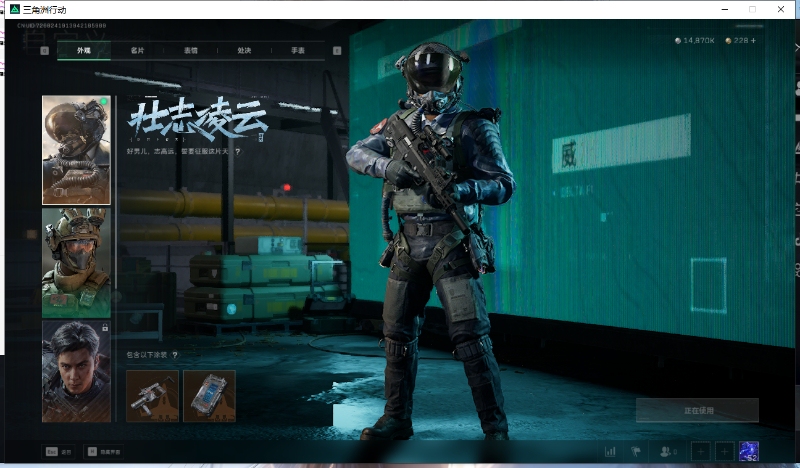
Task: Select the 表情 tab
Action: (x=191, y=51)
